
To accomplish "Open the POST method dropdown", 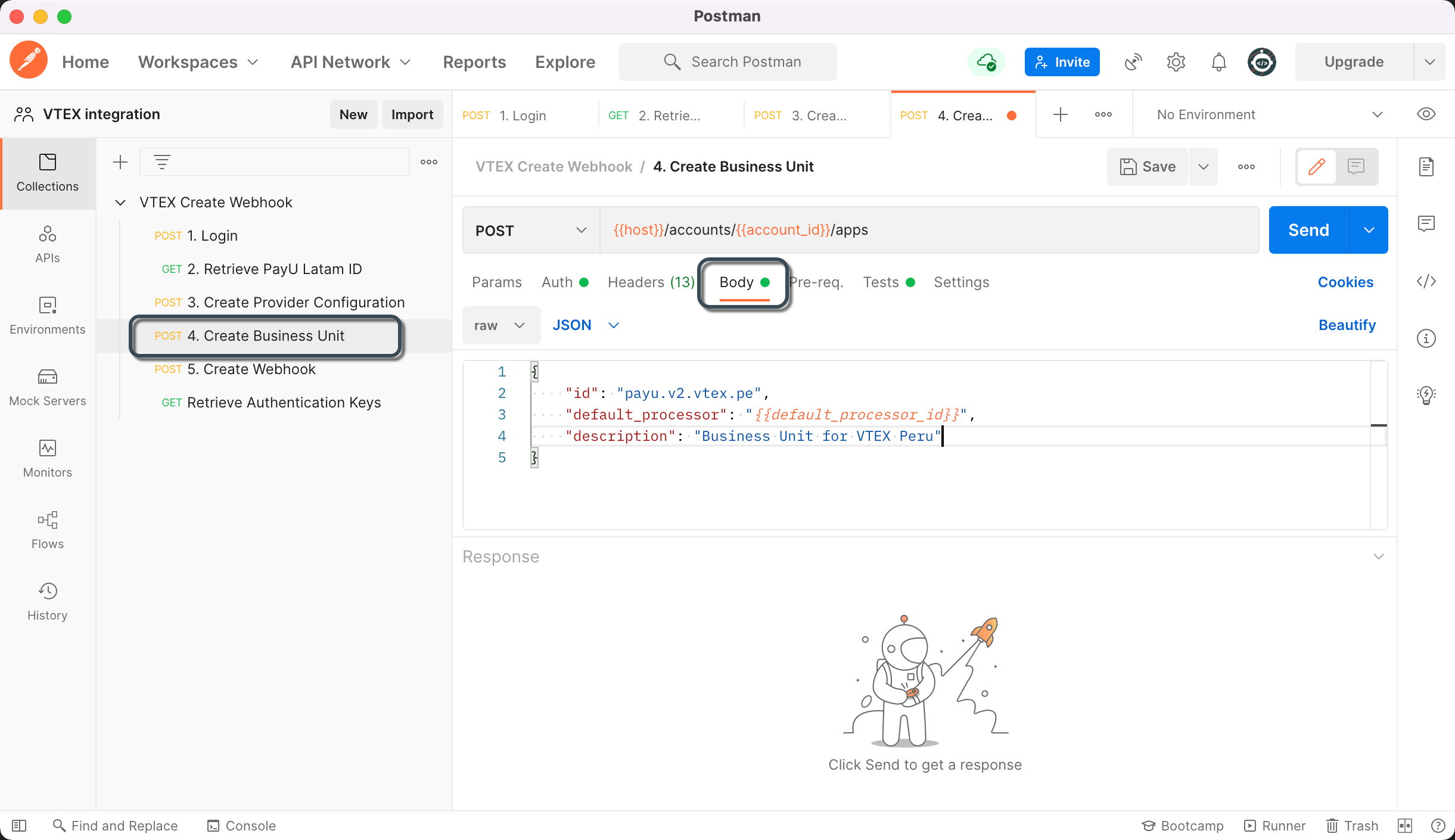I will [x=531, y=230].
